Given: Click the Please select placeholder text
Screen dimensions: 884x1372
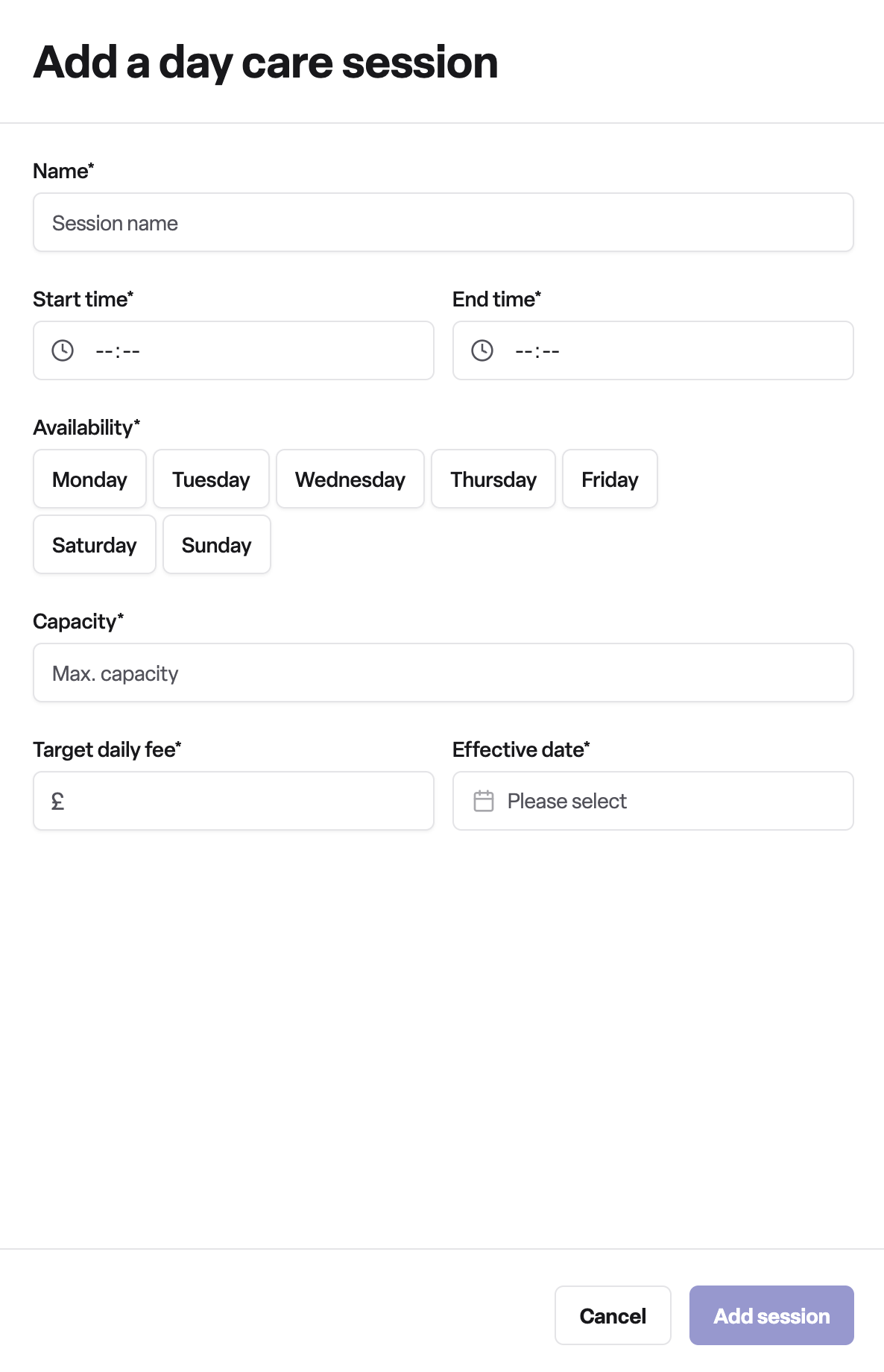Looking at the screenshot, I should pyautogui.click(x=567, y=801).
